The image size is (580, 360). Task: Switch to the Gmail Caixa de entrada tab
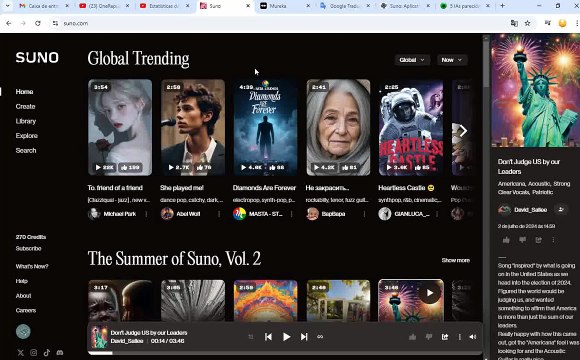pyautogui.click(x=44, y=6)
